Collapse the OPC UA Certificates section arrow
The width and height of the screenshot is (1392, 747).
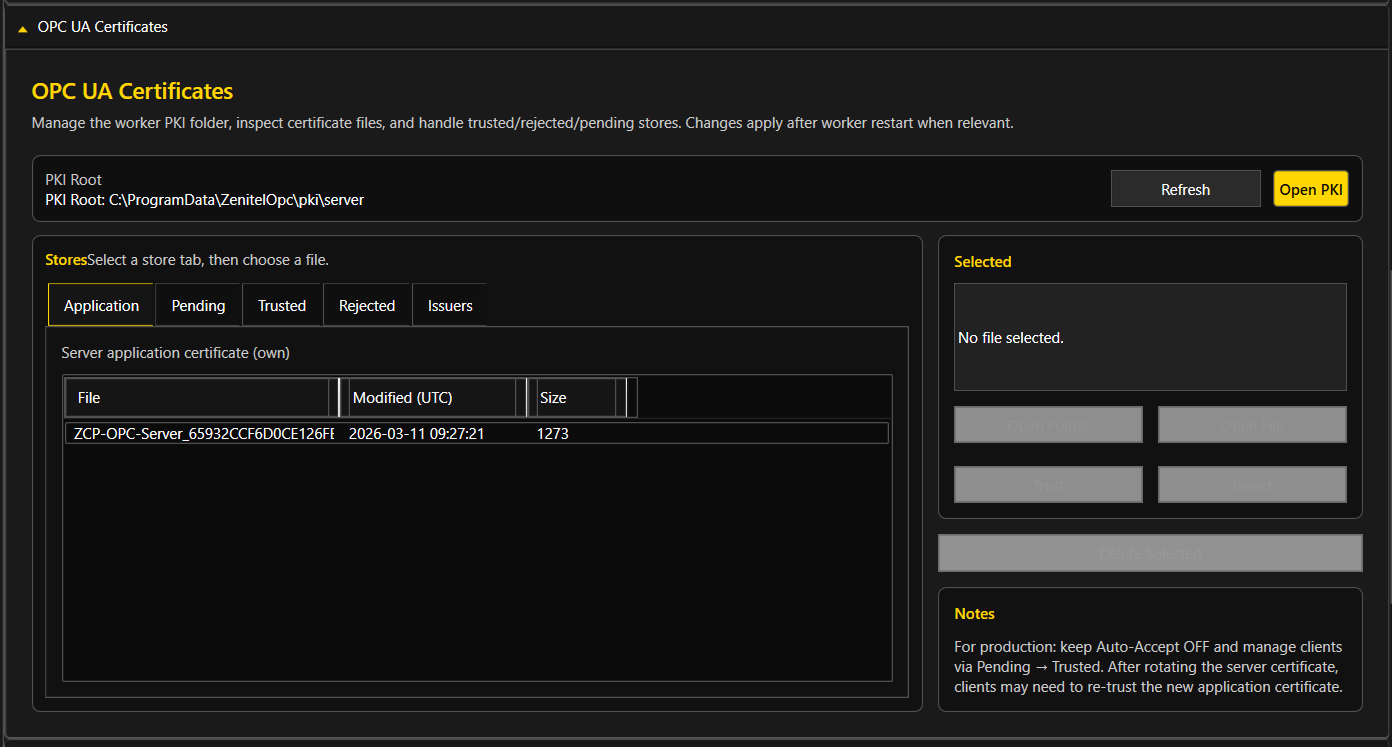22,28
